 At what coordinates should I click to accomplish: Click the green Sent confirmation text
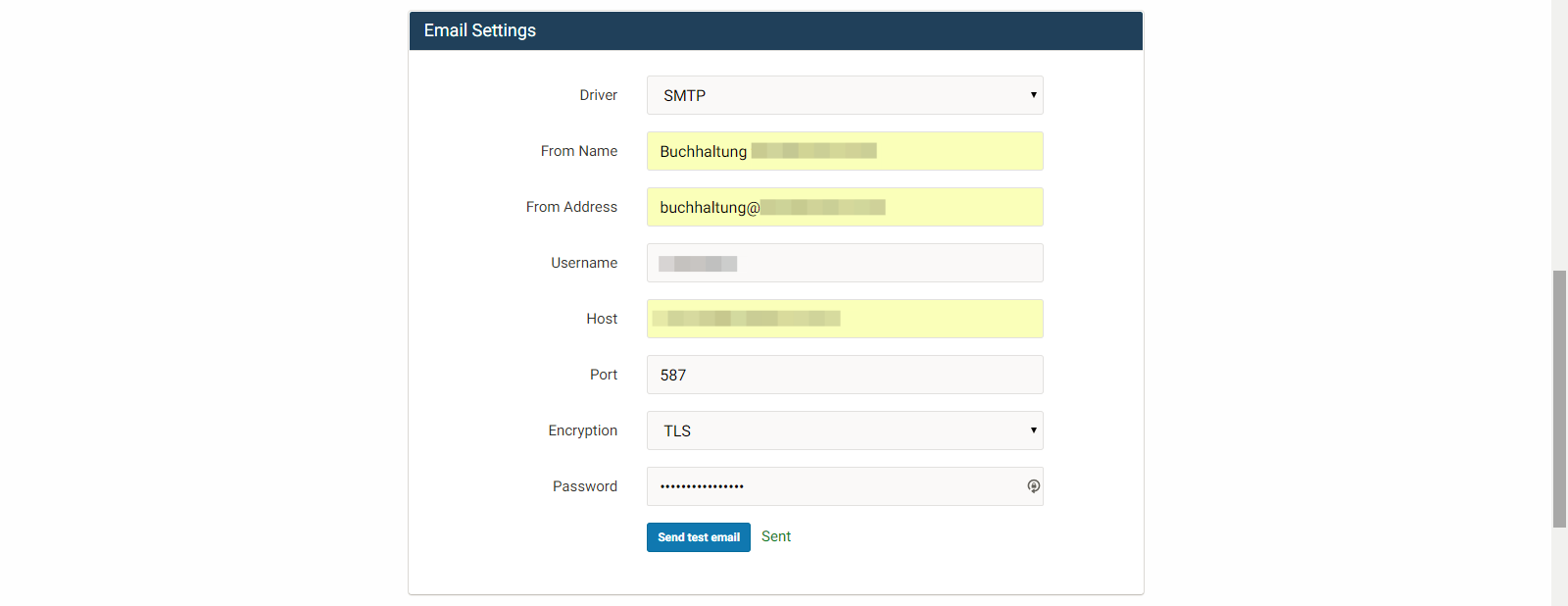(x=775, y=536)
